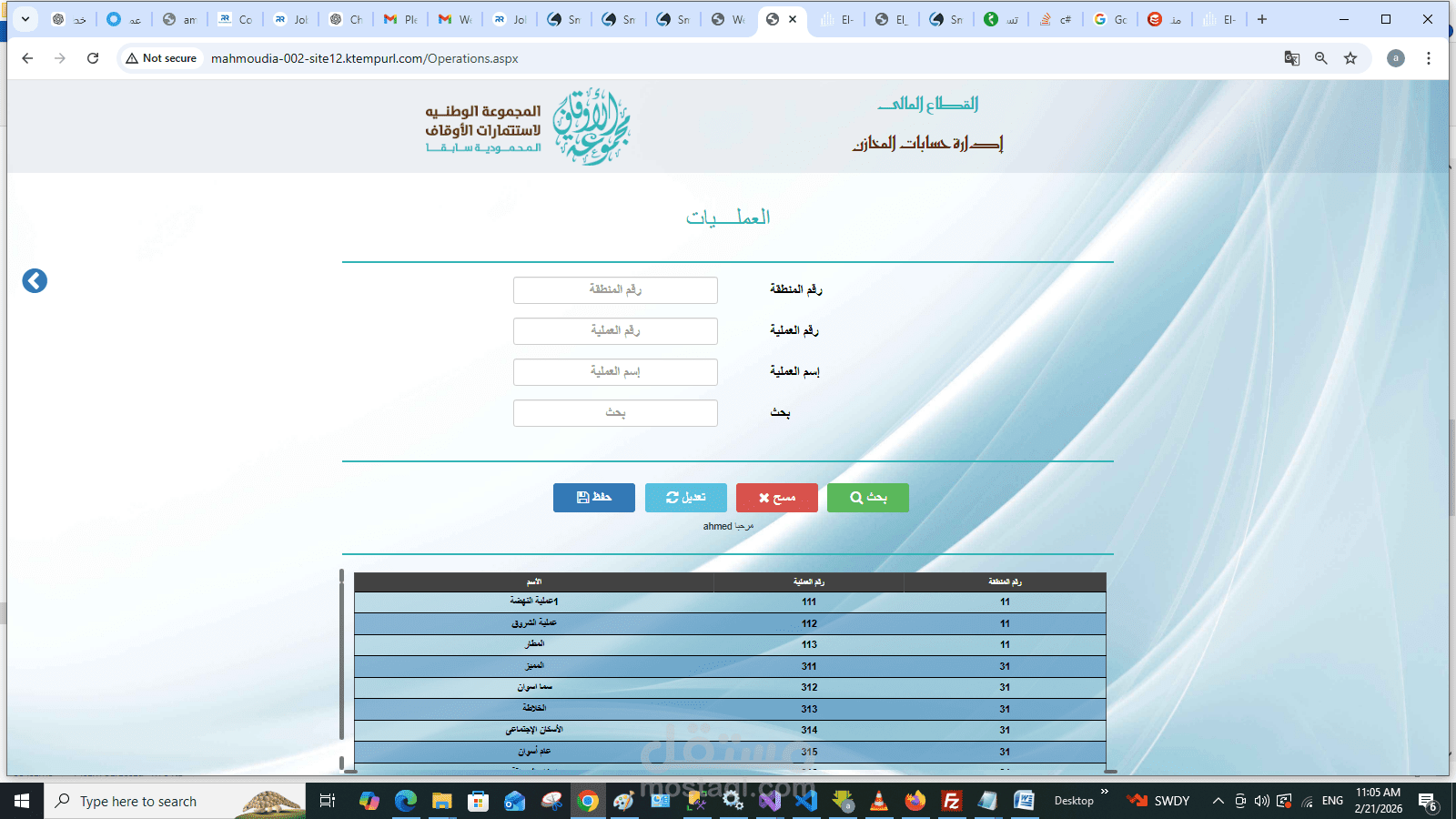The width and height of the screenshot is (1456, 819).
Task: Open the Chrome profile avatar
Action: [x=1396, y=58]
